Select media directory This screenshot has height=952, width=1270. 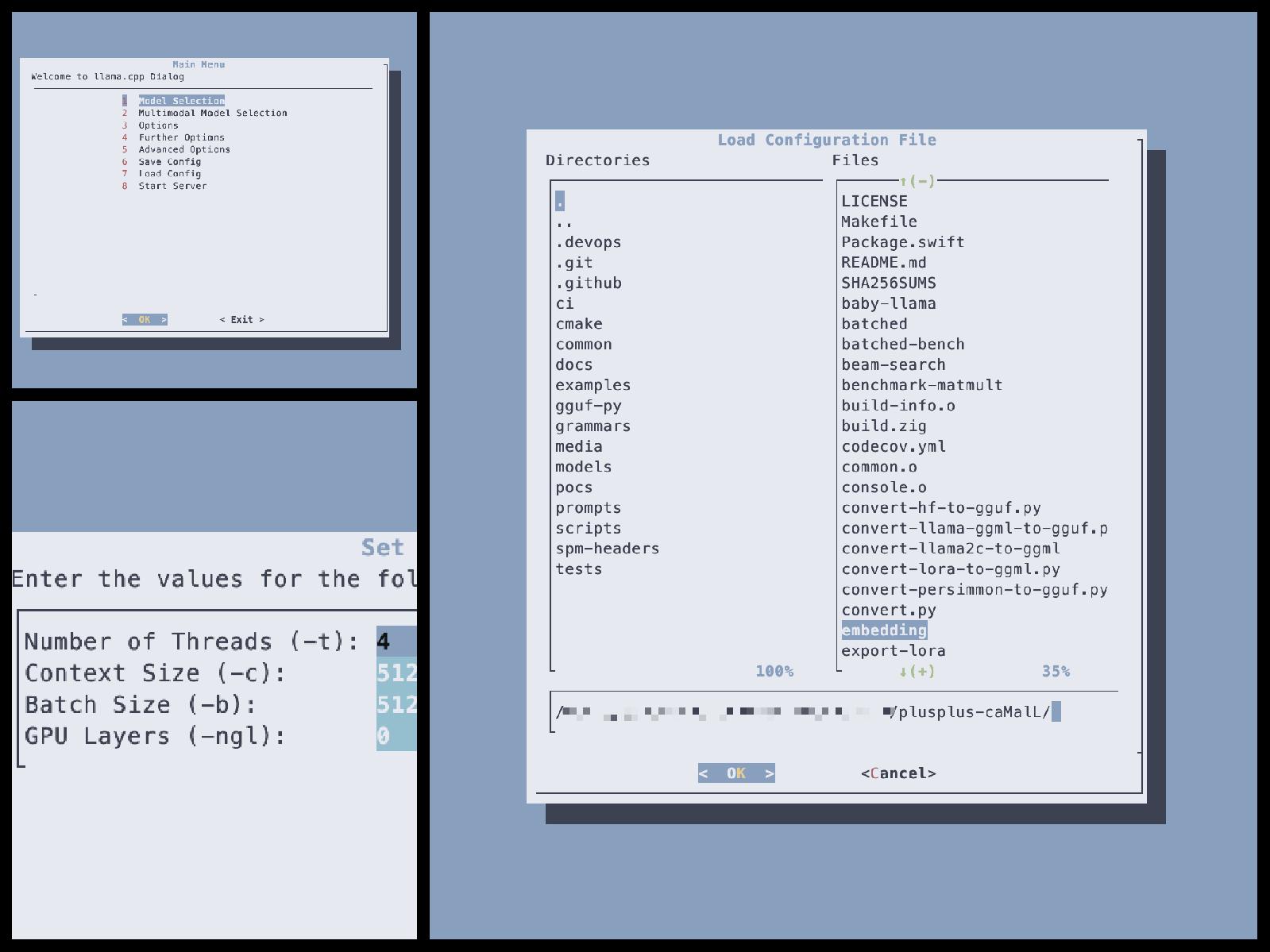click(579, 447)
